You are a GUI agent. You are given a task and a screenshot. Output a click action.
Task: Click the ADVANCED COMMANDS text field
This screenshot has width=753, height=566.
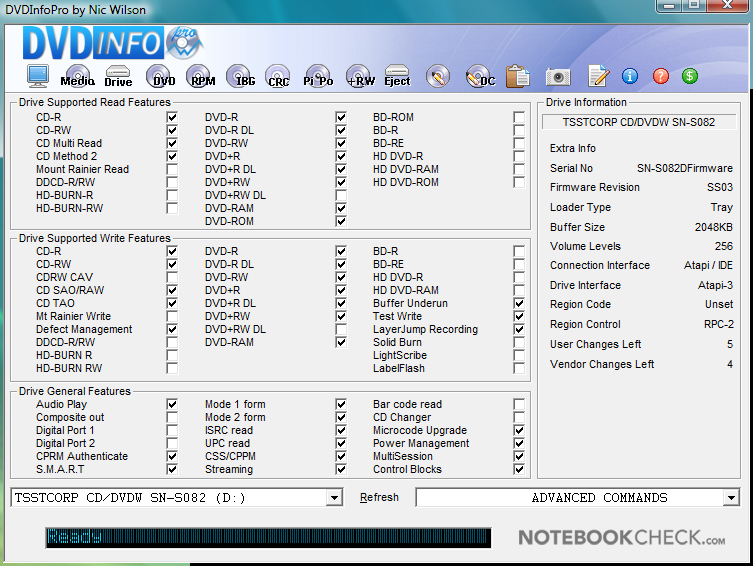pyautogui.click(x=571, y=498)
